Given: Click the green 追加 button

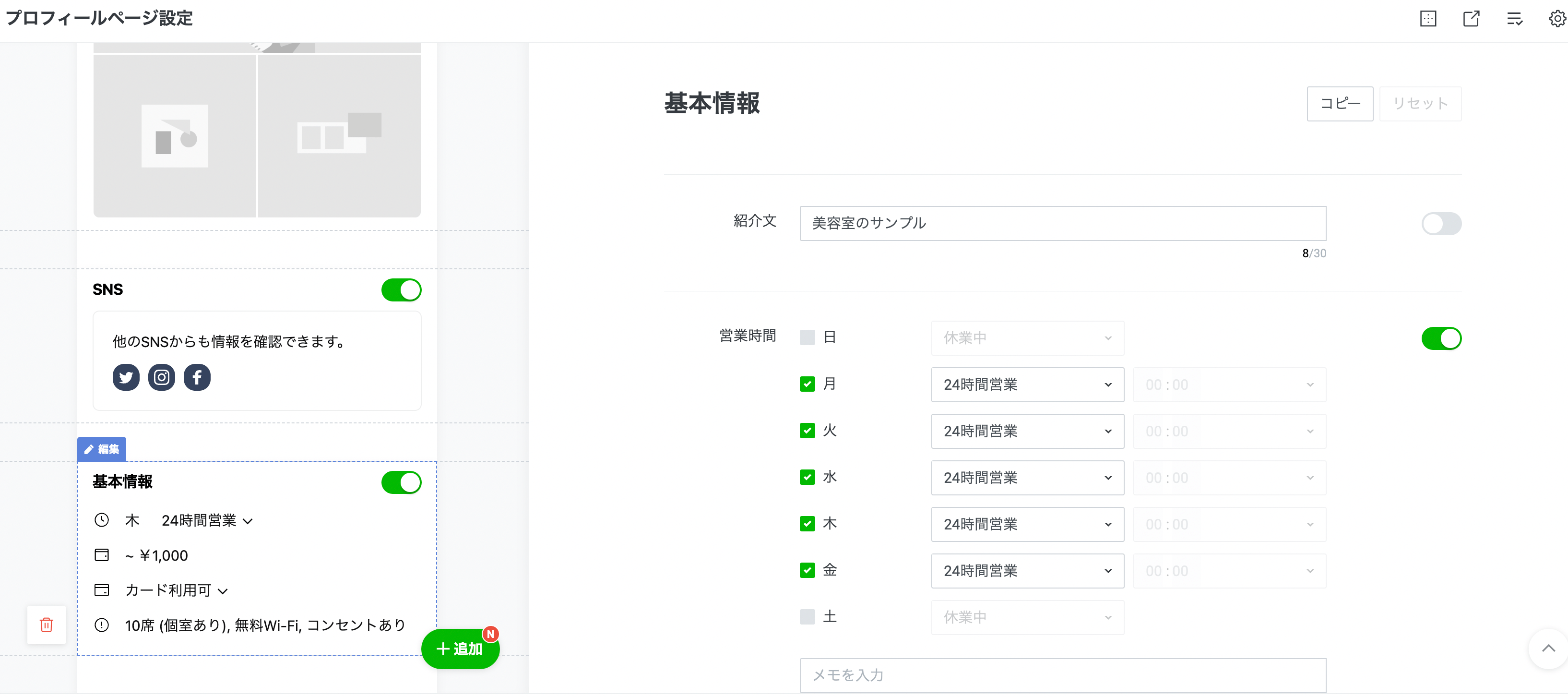Looking at the screenshot, I should (460, 649).
